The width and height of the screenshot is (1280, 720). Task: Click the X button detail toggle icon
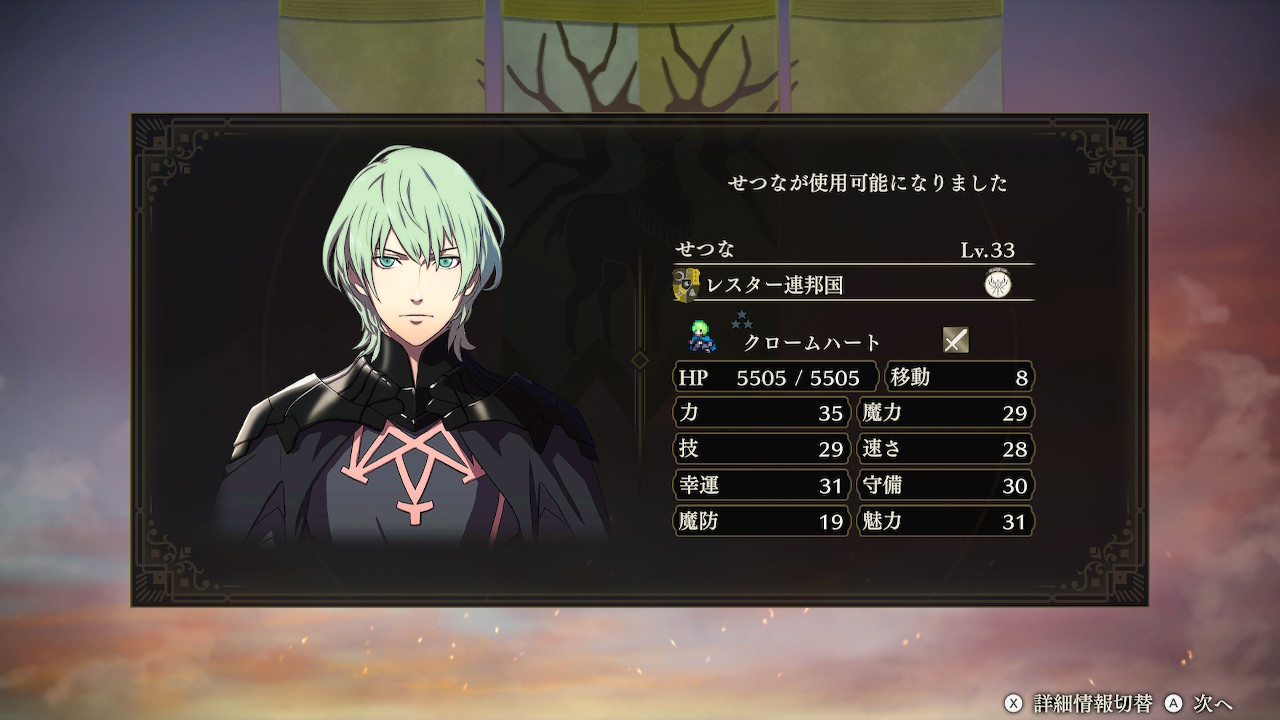[x=1014, y=703]
